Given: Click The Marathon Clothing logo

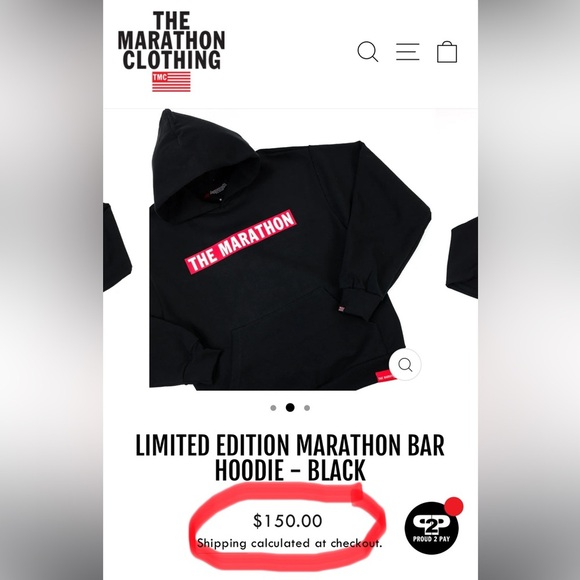Looking at the screenshot, I should (171, 51).
